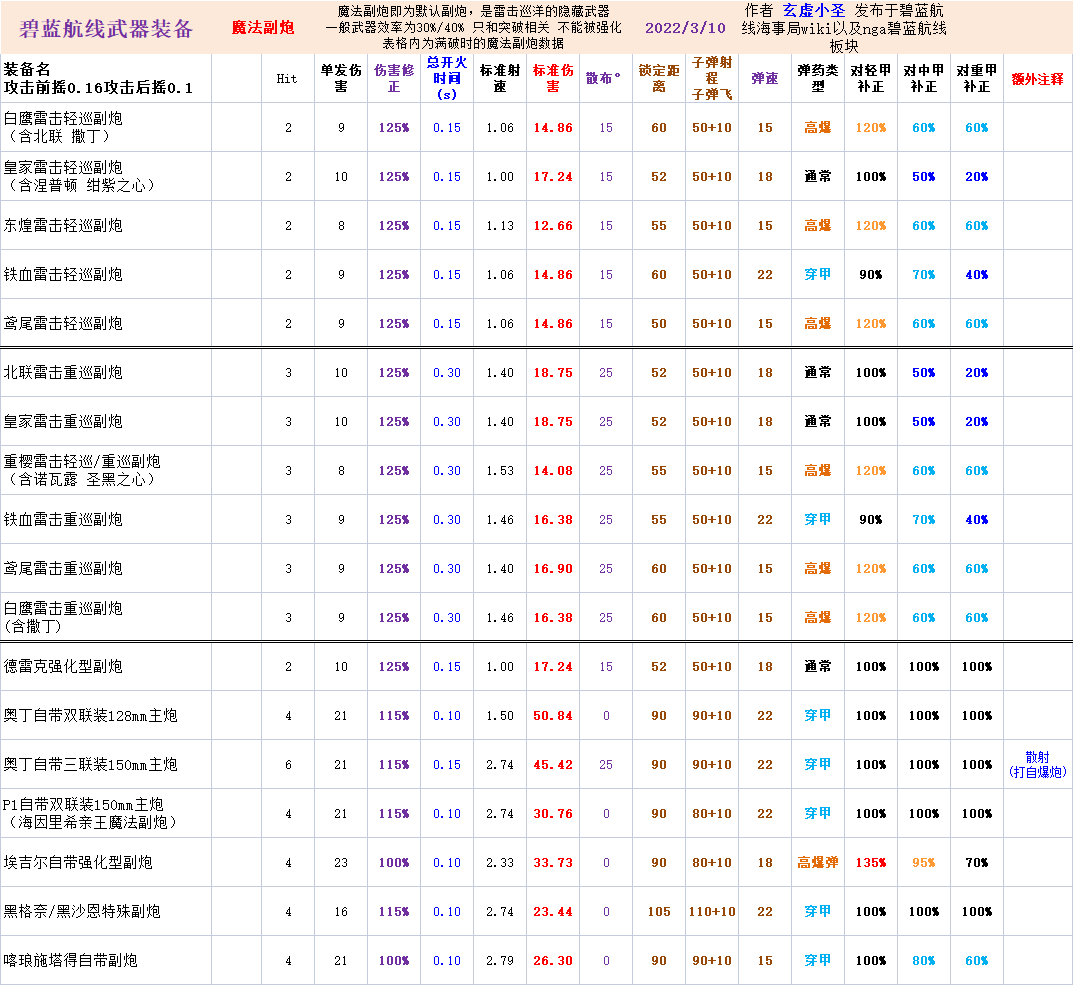Click the 皇家雷击重巡副炮 row name
The image size is (1073, 985).
[x=63, y=422]
